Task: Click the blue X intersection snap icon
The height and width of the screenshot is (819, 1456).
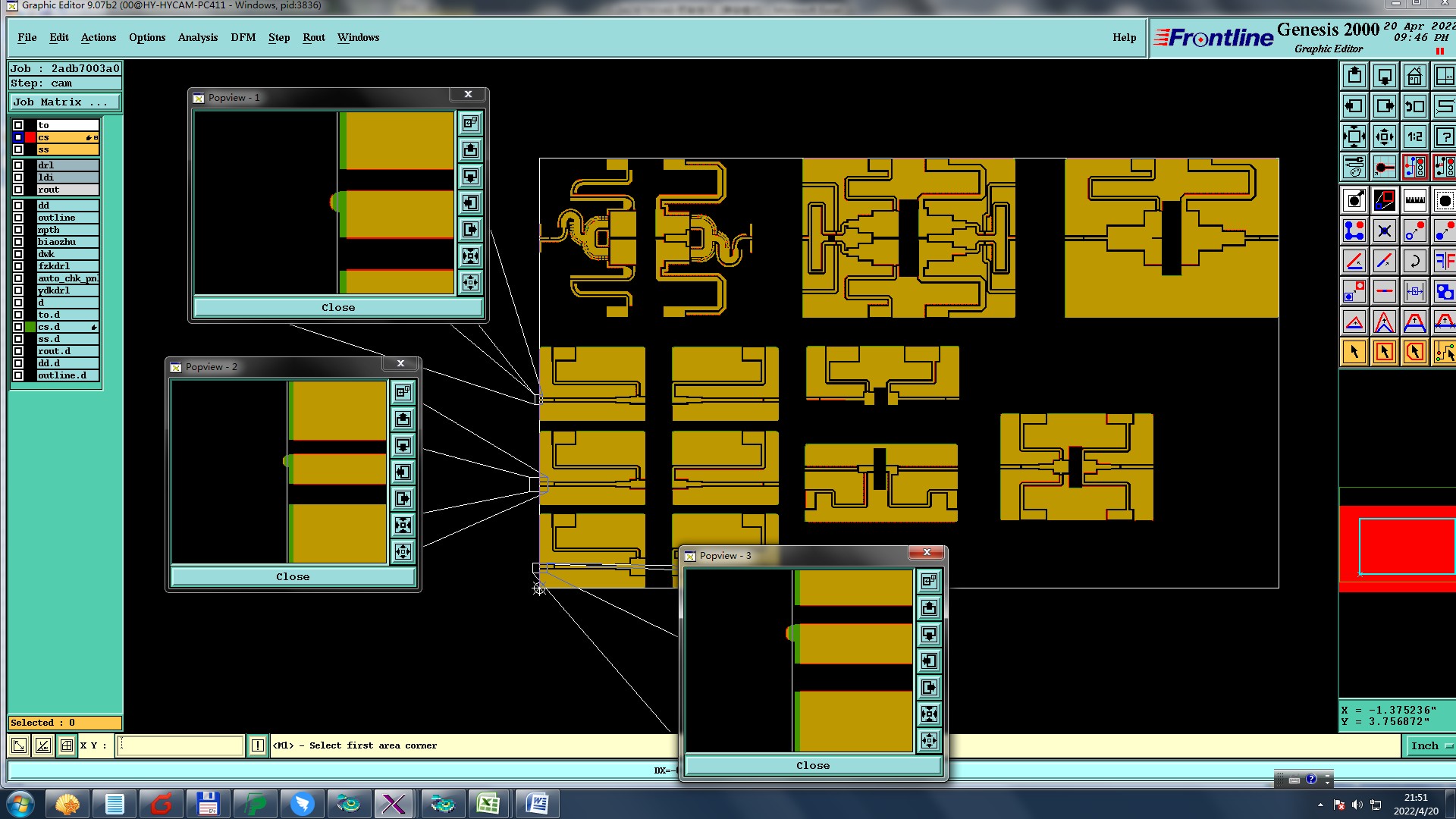Action: click(x=1385, y=231)
